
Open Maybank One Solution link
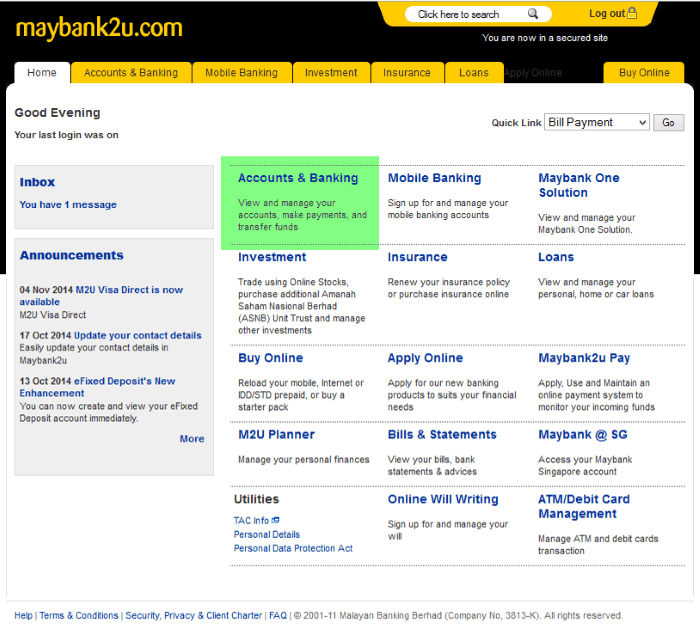point(579,185)
